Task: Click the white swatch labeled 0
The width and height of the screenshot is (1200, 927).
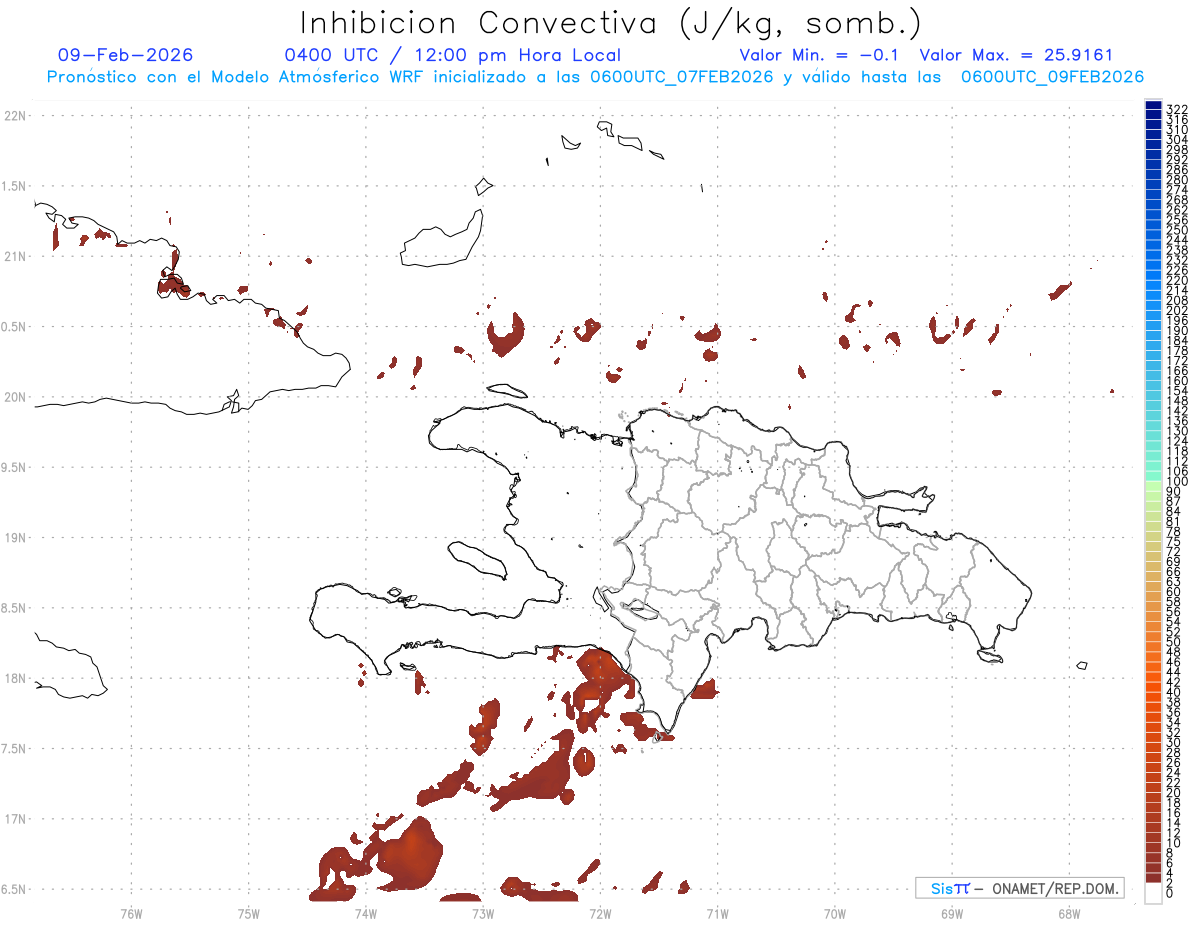Action: (x=1154, y=893)
